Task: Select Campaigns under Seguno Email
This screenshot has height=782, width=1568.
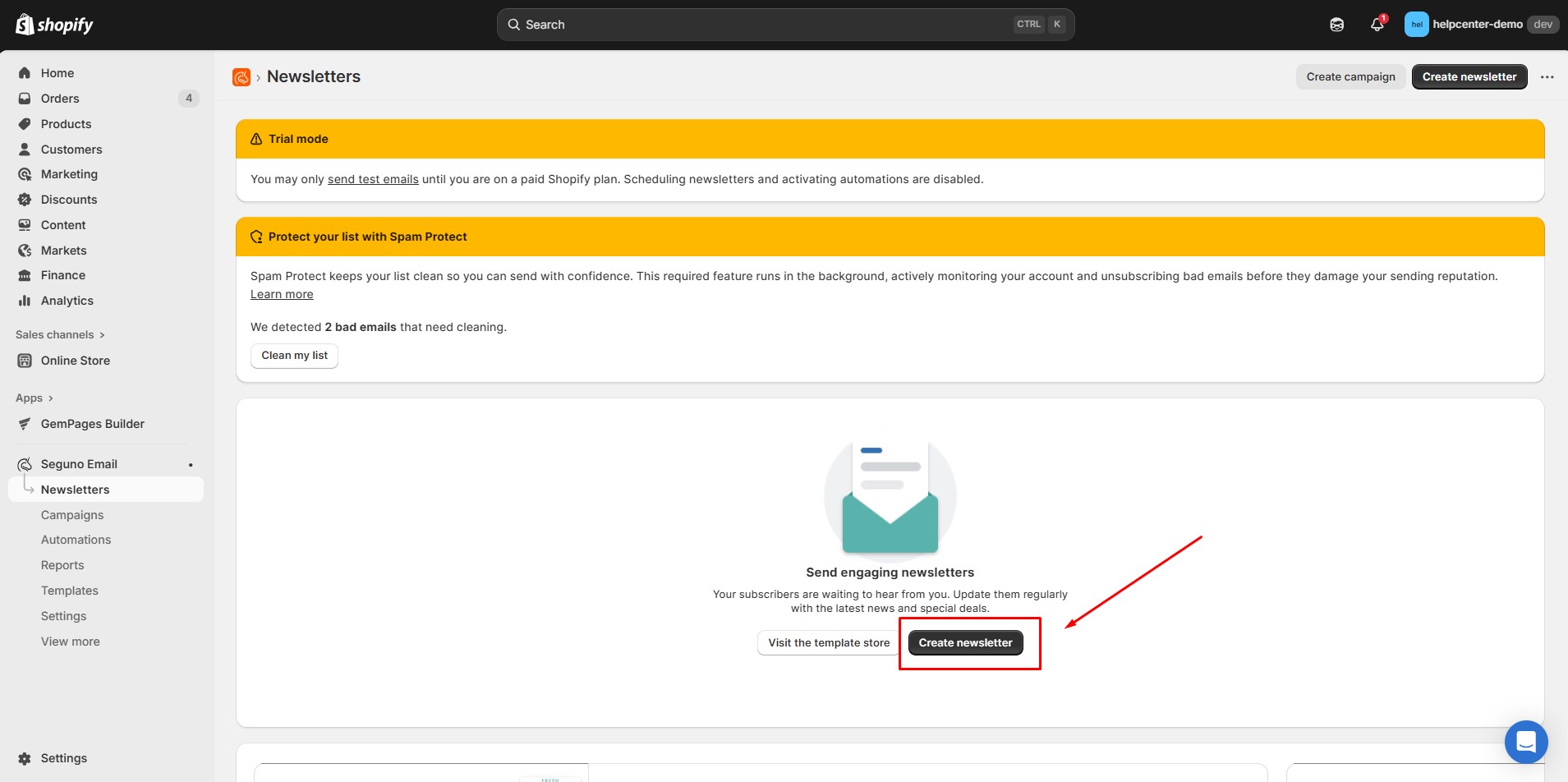Action: [x=72, y=515]
